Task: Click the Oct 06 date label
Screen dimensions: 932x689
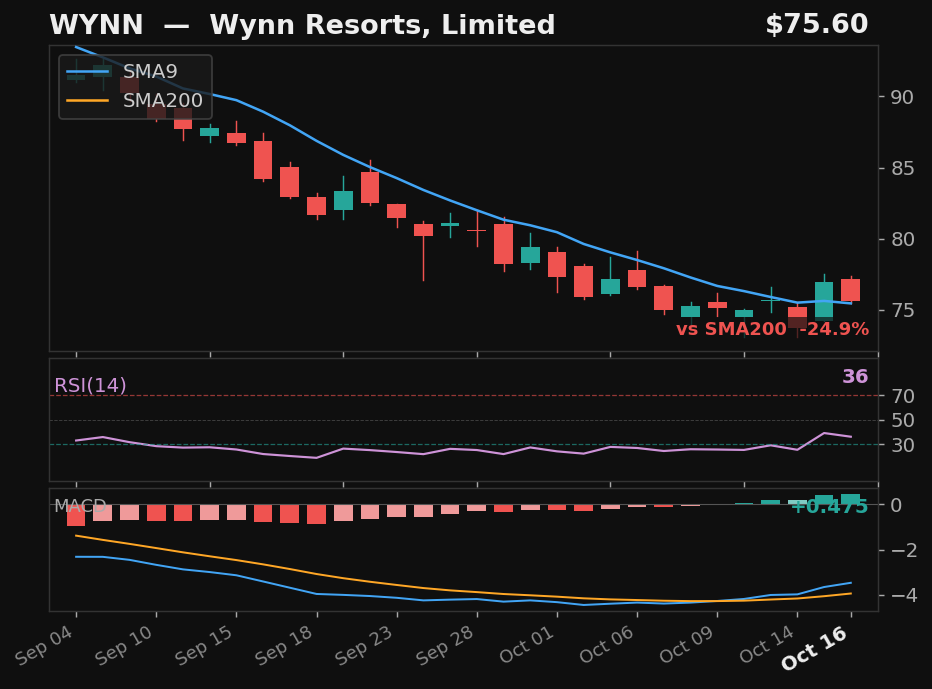Action: [x=607, y=644]
